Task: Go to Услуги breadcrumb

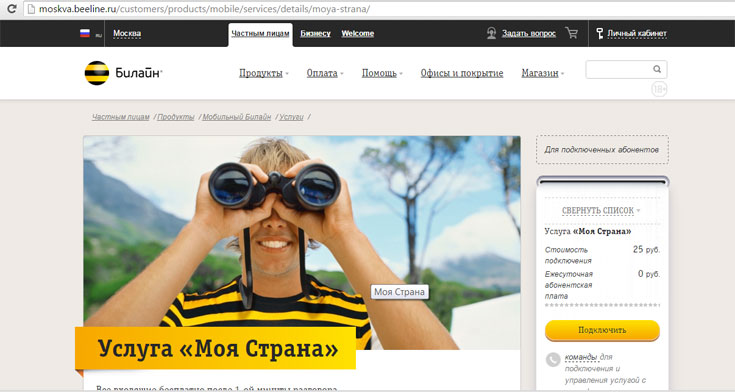Action: coord(292,117)
